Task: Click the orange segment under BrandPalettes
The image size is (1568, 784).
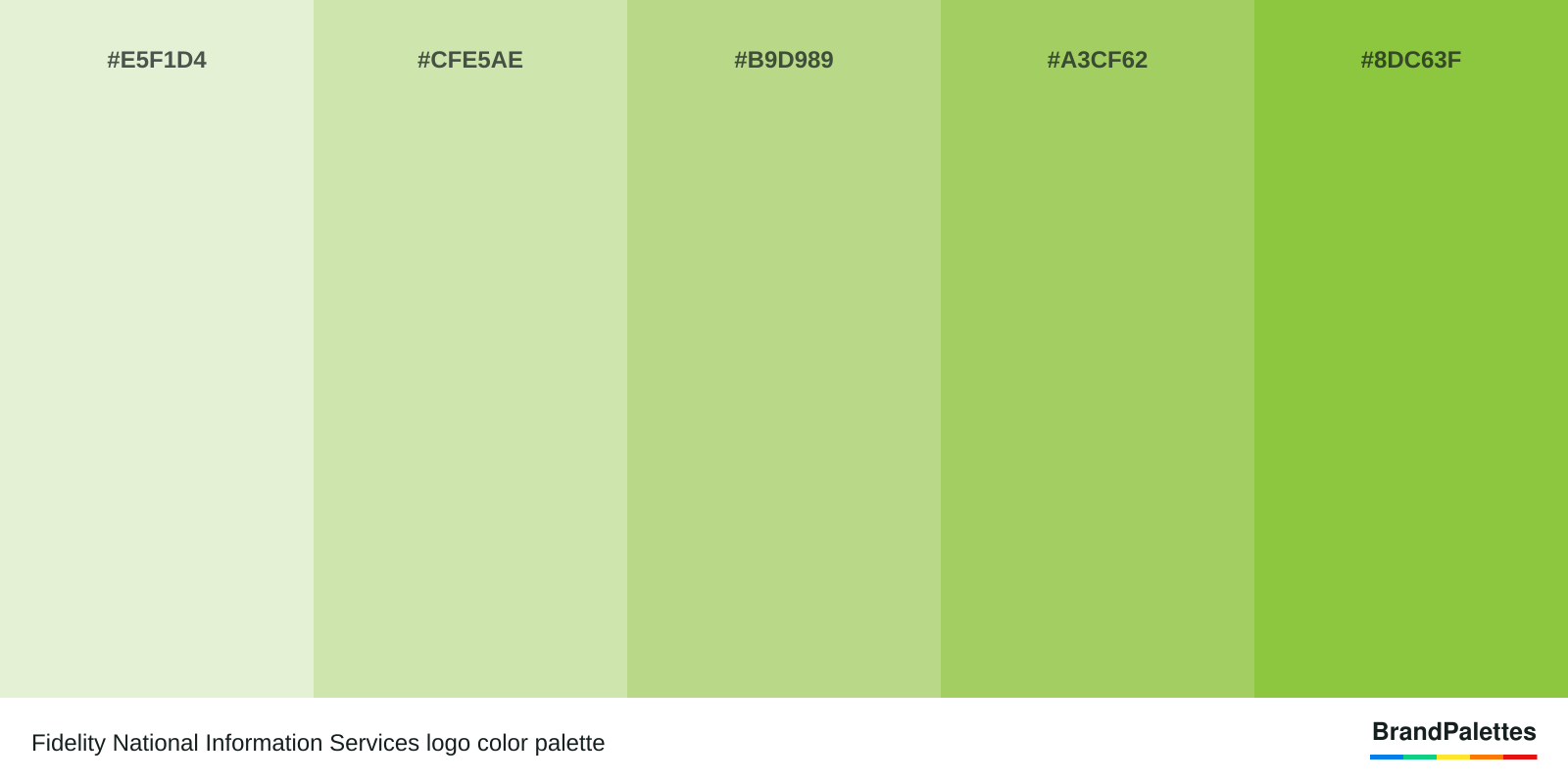Action: coord(1487,757)
